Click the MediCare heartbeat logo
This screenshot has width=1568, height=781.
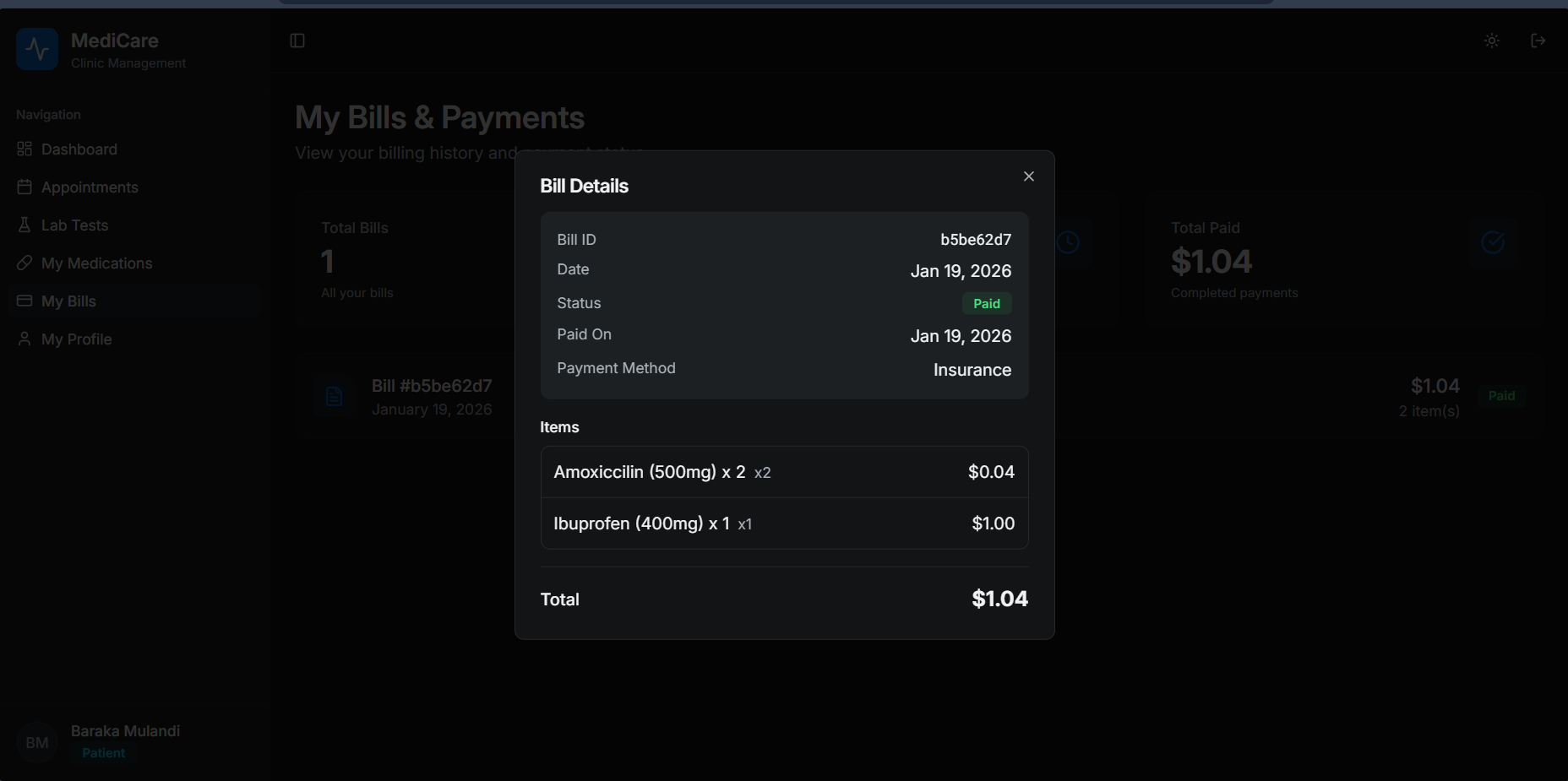pyautogui.click(x=37, y=50)
